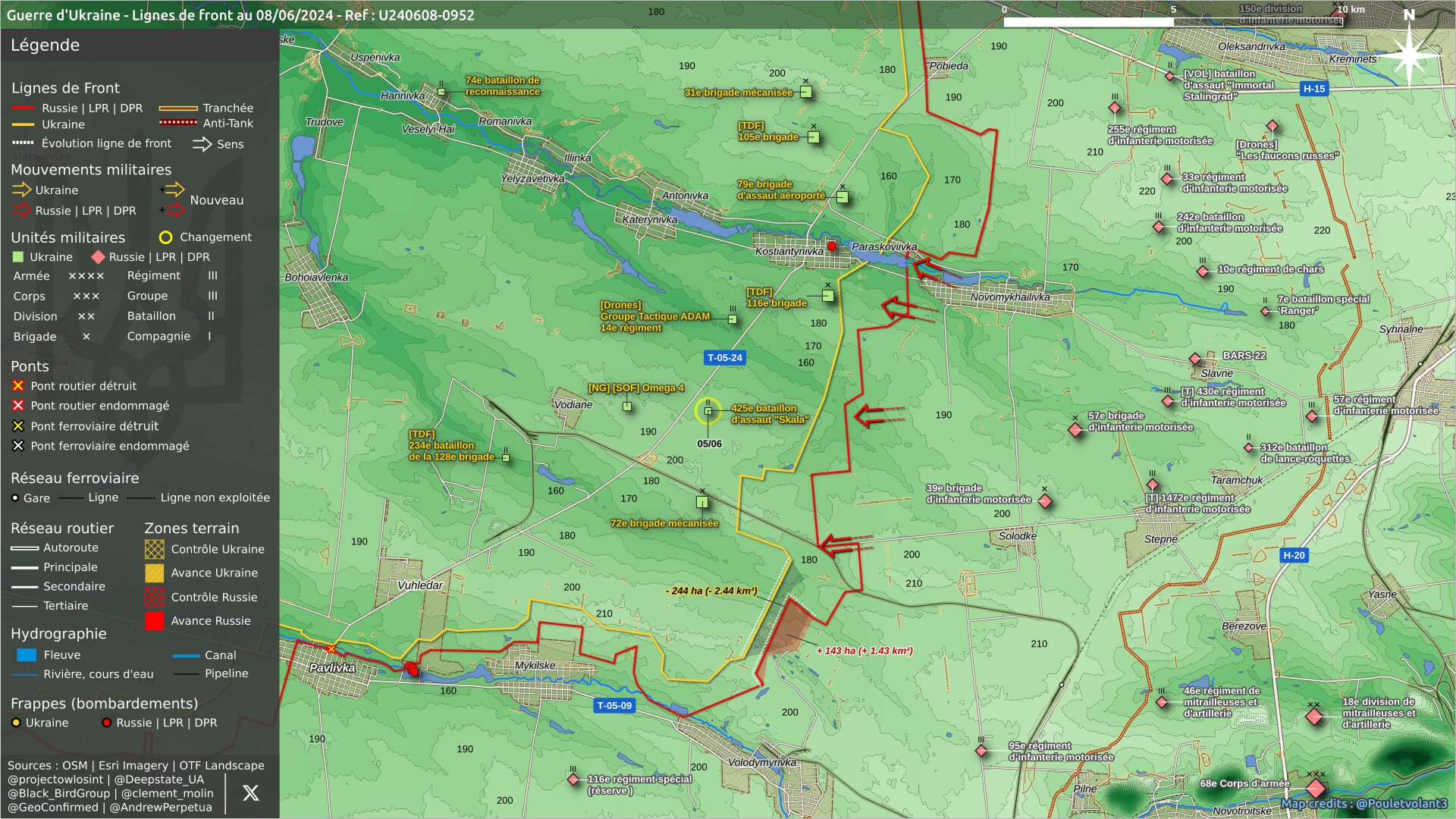Select the 105e brigade TDF green square marker
Screen dimensions: 1456x819
[813, 137]
